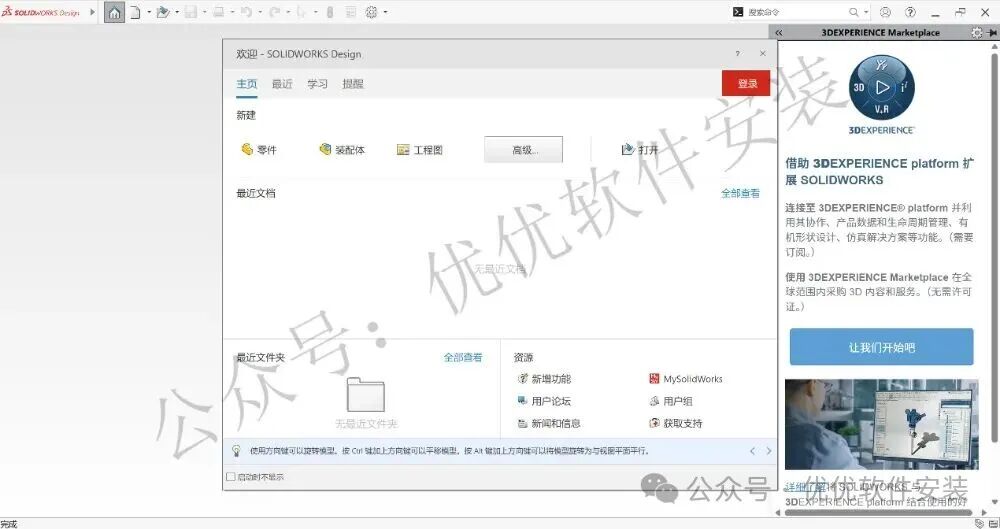This screenshot has width=1000, height=529.
Task: Switch to the 主页 tab
Action: pyautogui.click(x=247, y=84)
